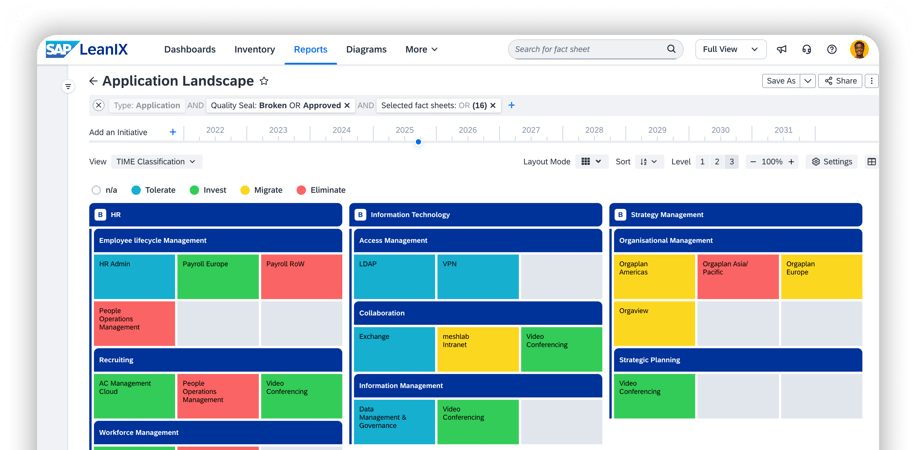Viewport: 914px width, 450px height.
Task: Open the Full View dropdown
Action: point(730,49)
